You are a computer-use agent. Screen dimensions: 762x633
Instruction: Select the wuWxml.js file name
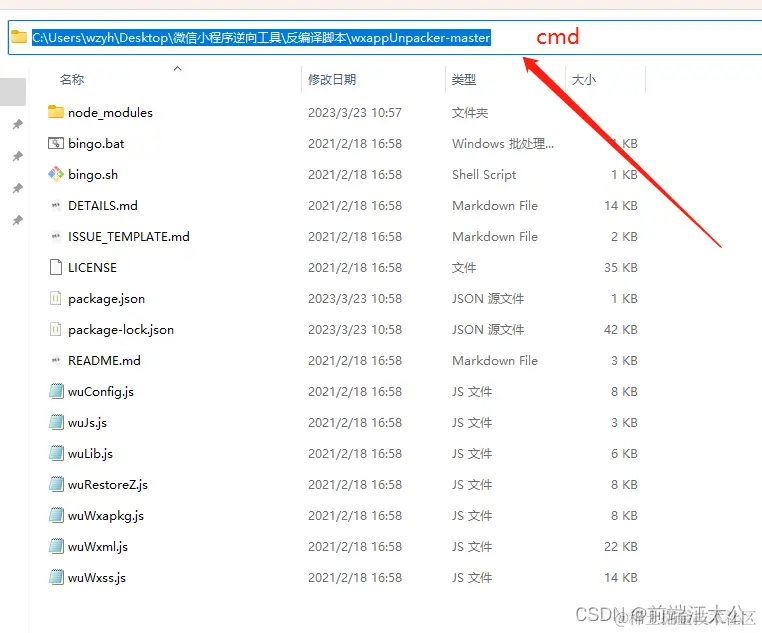click(x=98, y=547)
